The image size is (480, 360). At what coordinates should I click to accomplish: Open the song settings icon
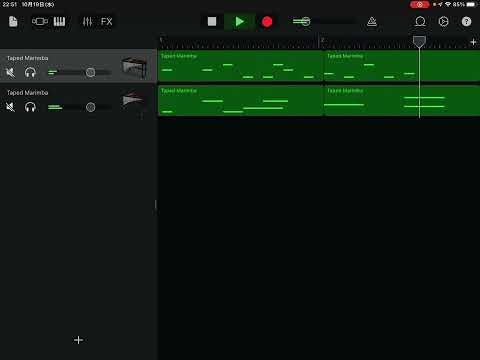pyautogui.click(x=443, y=22)
